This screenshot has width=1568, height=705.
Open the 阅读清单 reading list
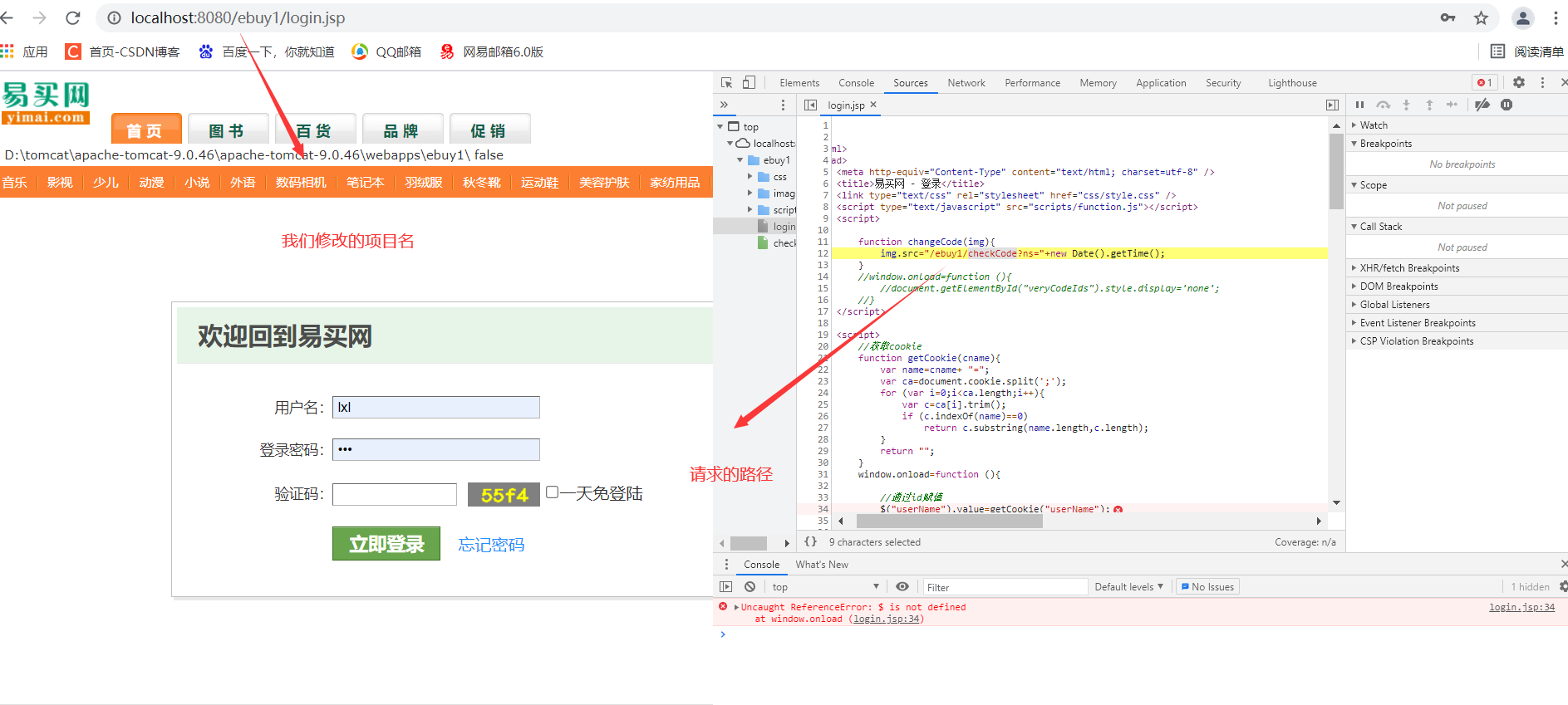(x=1527, y=51)
